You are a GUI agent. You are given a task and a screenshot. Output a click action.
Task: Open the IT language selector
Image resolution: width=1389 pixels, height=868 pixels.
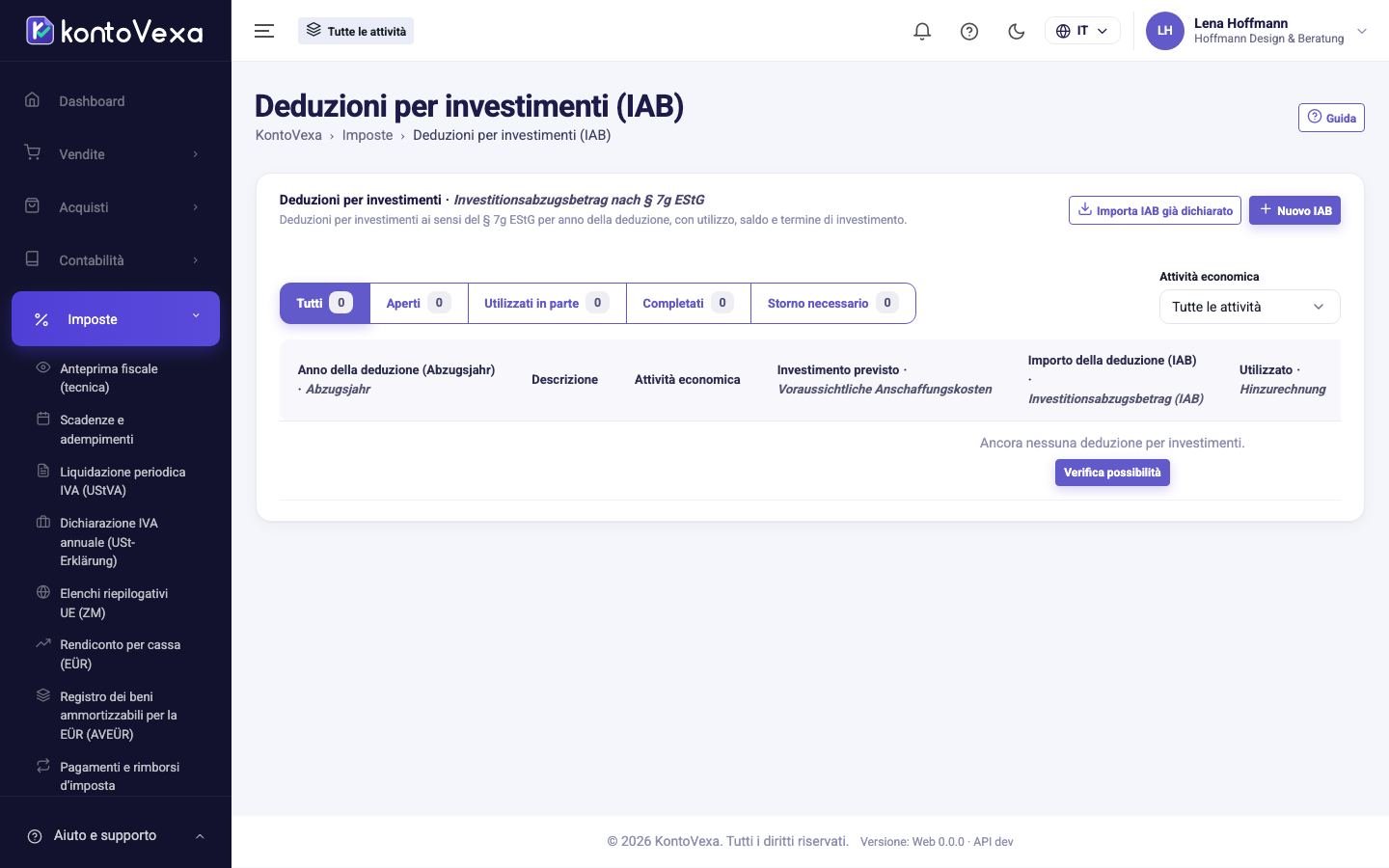[x=1082, y=31]
